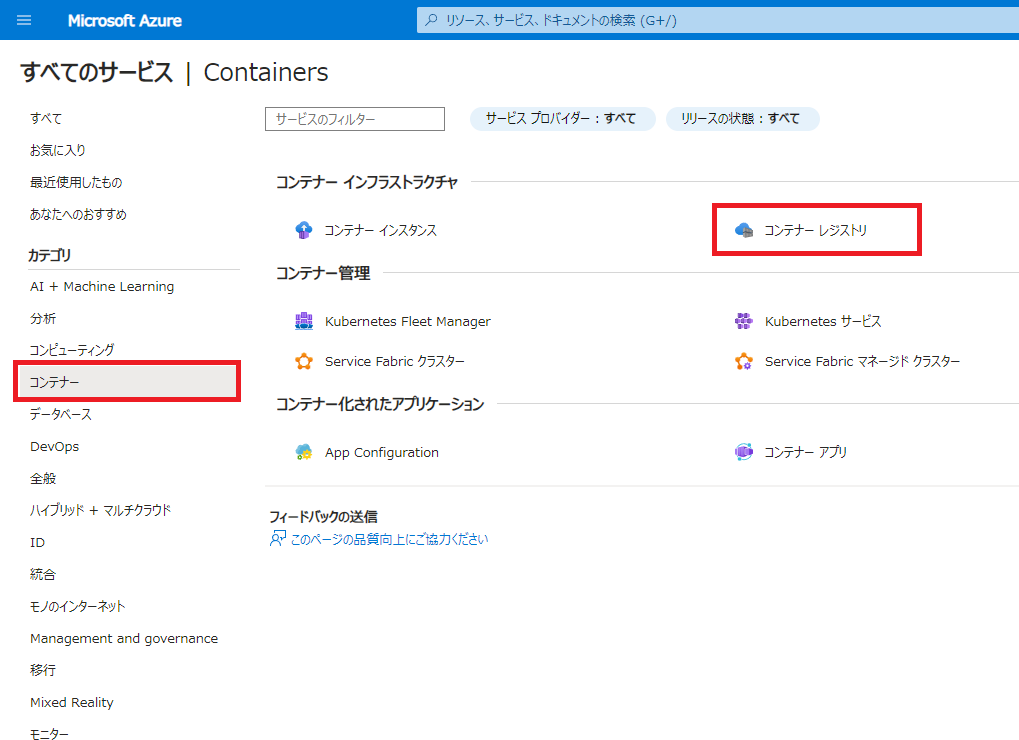Click the search magnifier icon
This screenshot has height=740, width=1019.
click(x=431, y=20)
